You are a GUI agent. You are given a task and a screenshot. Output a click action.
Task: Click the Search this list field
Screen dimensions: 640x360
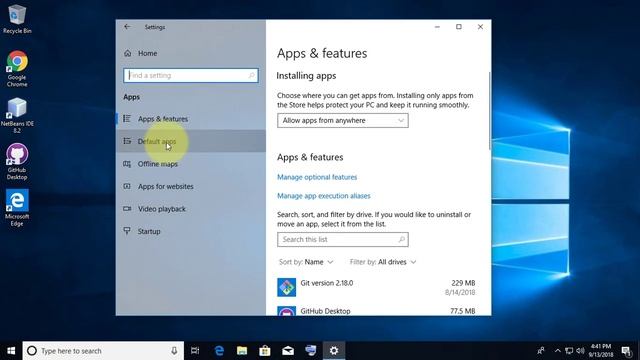click(x=342, y=240)
